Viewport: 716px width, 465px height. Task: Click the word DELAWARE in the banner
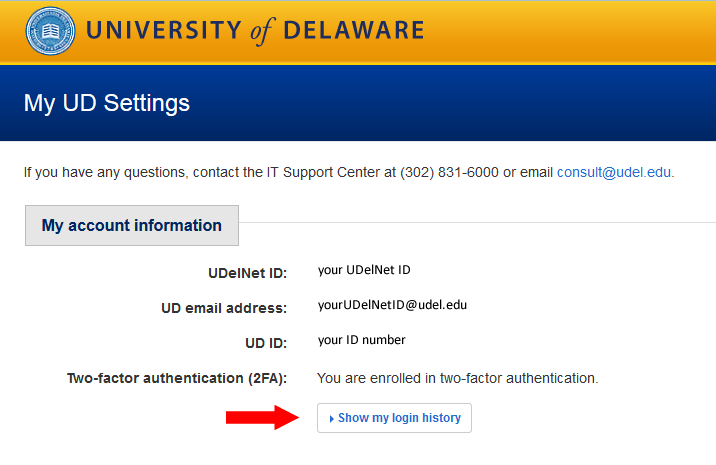click(354, 31)
